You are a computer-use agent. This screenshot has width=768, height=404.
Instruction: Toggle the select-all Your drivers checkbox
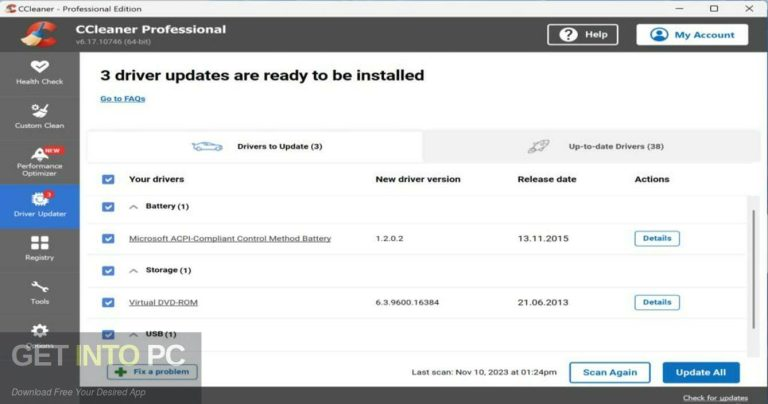point(108,179)
